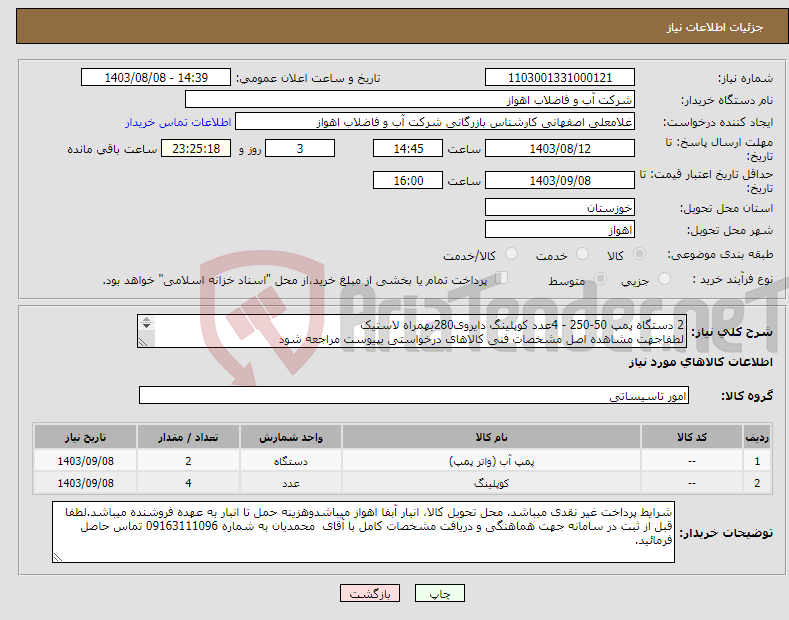The width and height of the screenshot is (789, 620).
Task: Click the announcement date field 1403/08/08 - 14:39
Action: (x=156, y=78)
